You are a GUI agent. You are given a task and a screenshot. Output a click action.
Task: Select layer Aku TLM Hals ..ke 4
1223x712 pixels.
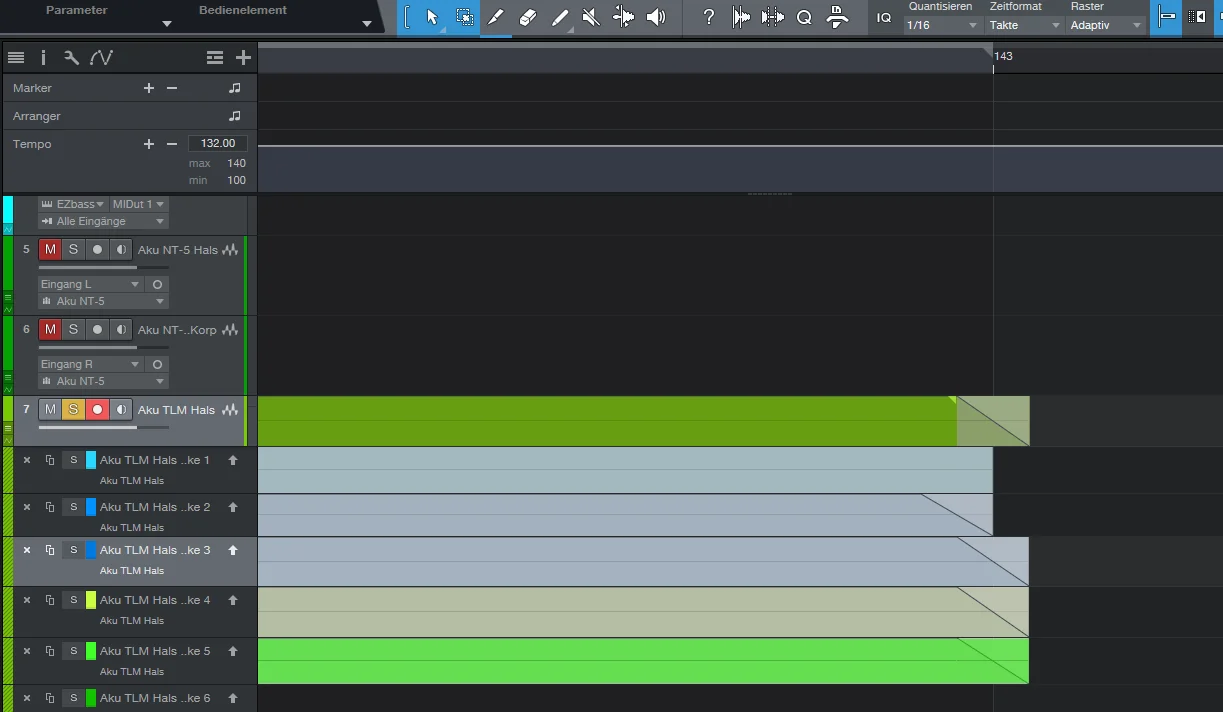[155, 600]
